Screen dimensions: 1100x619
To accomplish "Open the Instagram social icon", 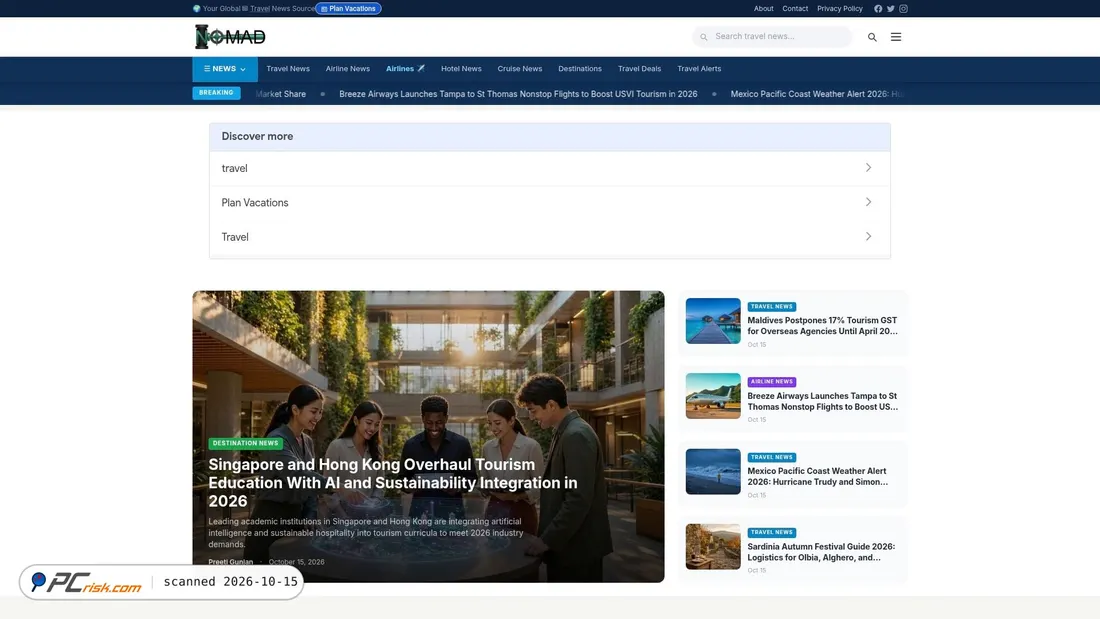I will (x=903, y=8).
